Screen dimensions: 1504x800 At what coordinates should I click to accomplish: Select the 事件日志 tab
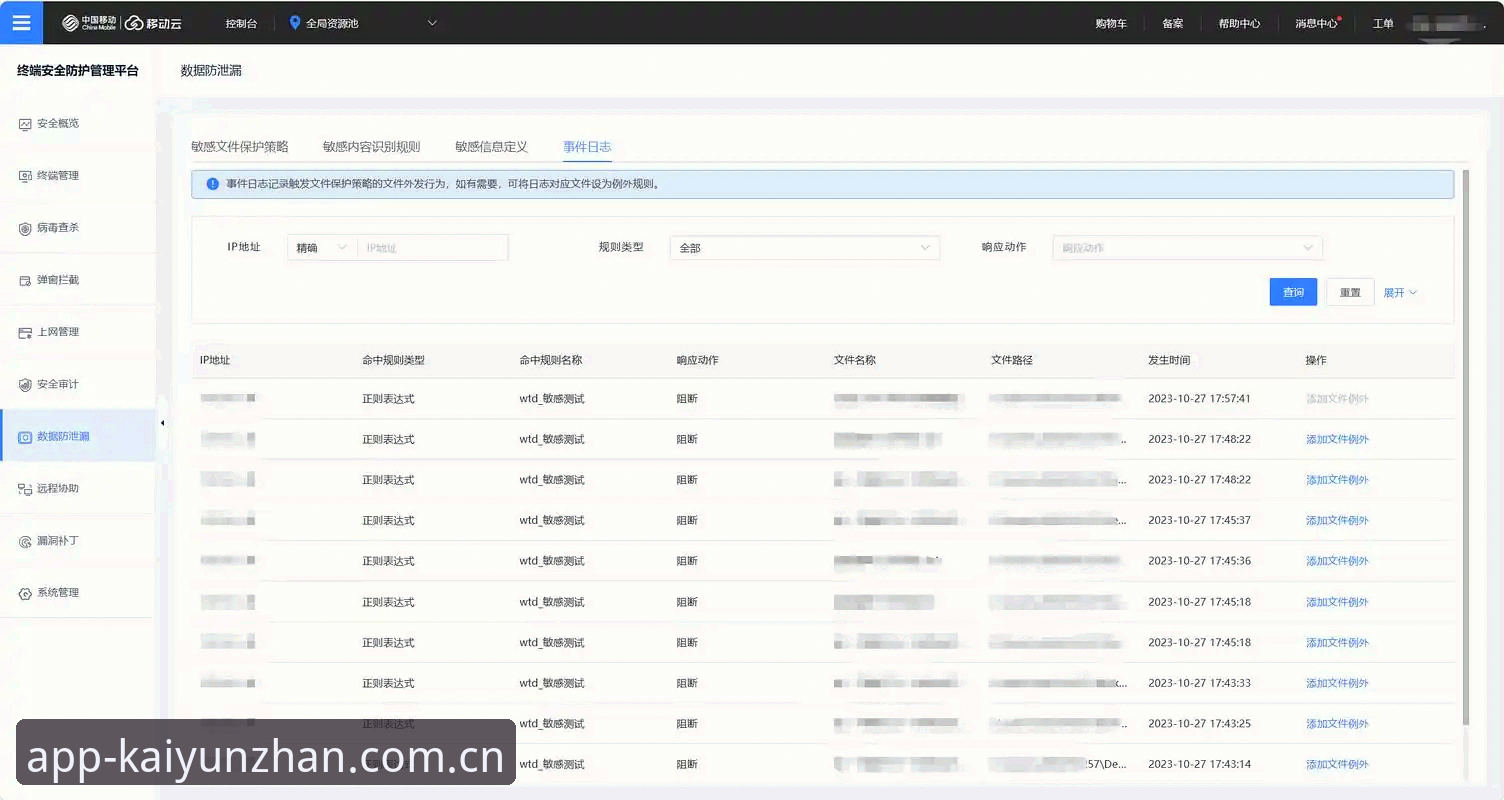pyautogui.click(x=587, y=146)
